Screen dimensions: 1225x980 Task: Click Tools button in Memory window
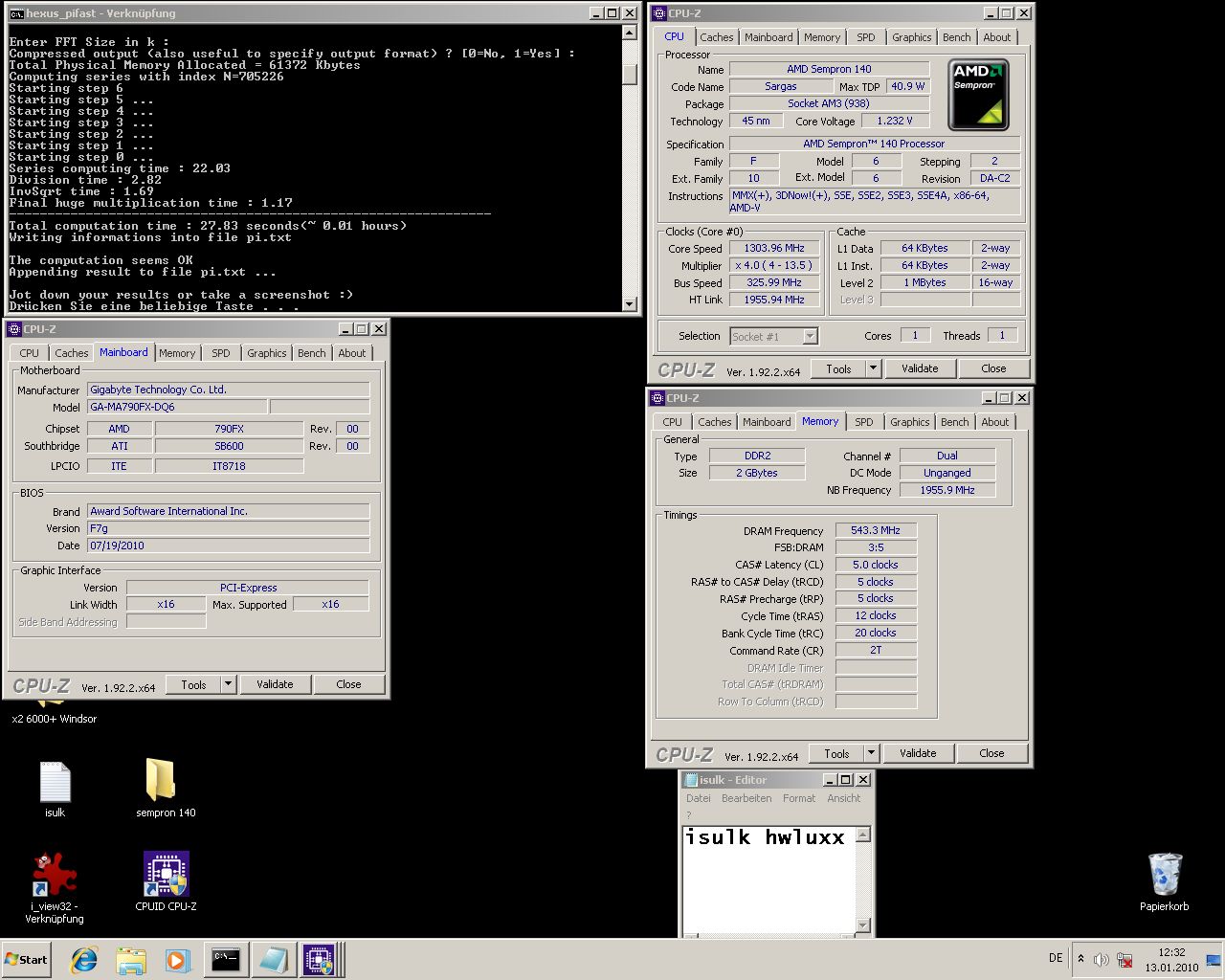click(836, 753)
